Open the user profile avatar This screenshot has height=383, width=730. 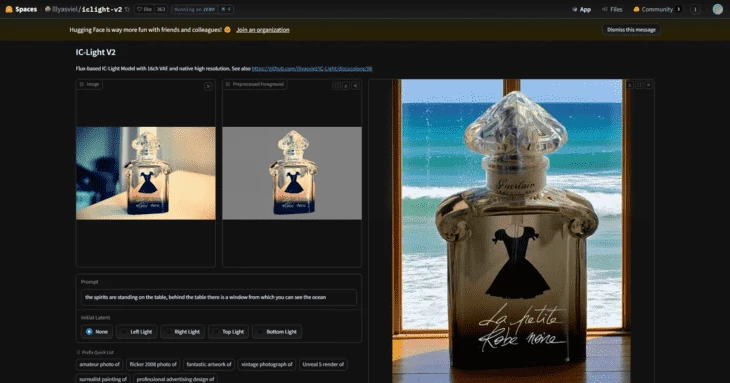pos(717,9)
